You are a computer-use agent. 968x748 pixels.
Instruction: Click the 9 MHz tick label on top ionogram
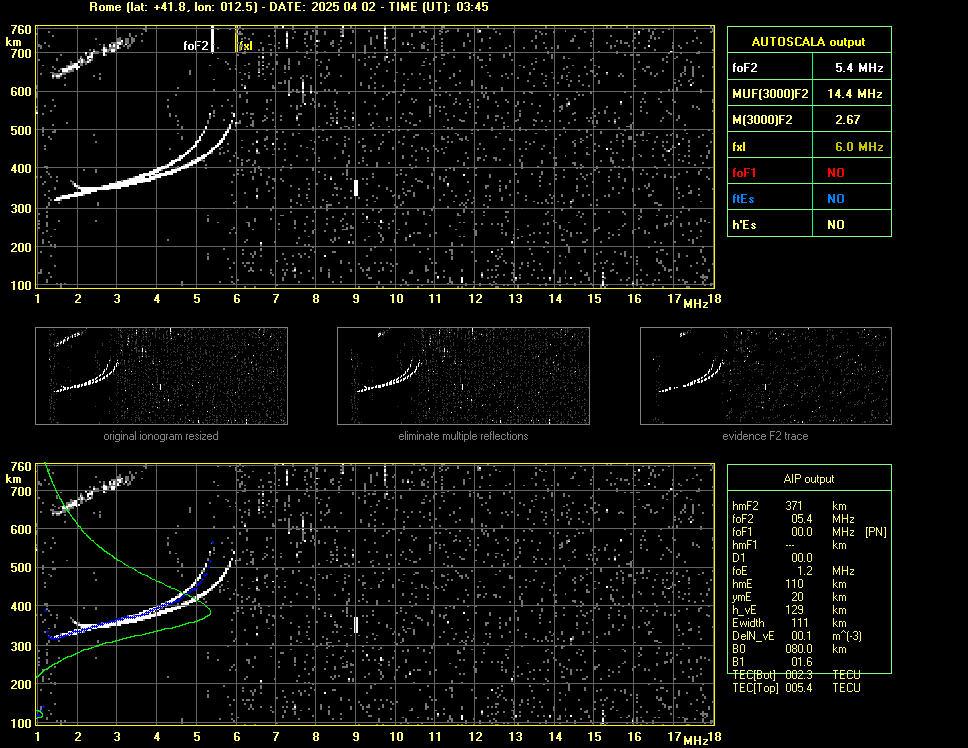coord(356,299)
